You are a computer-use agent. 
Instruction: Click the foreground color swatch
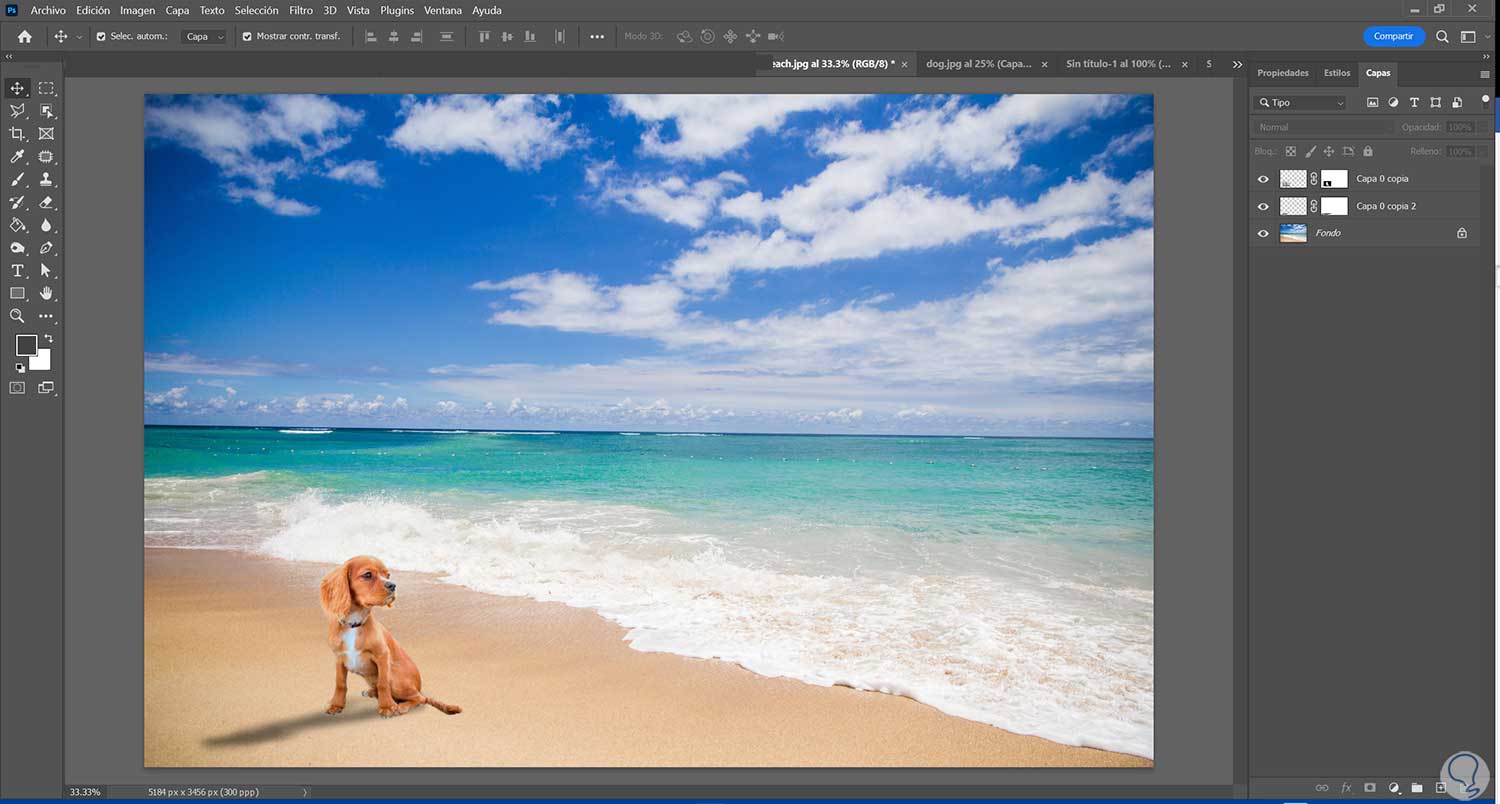[x=26, y=345]
